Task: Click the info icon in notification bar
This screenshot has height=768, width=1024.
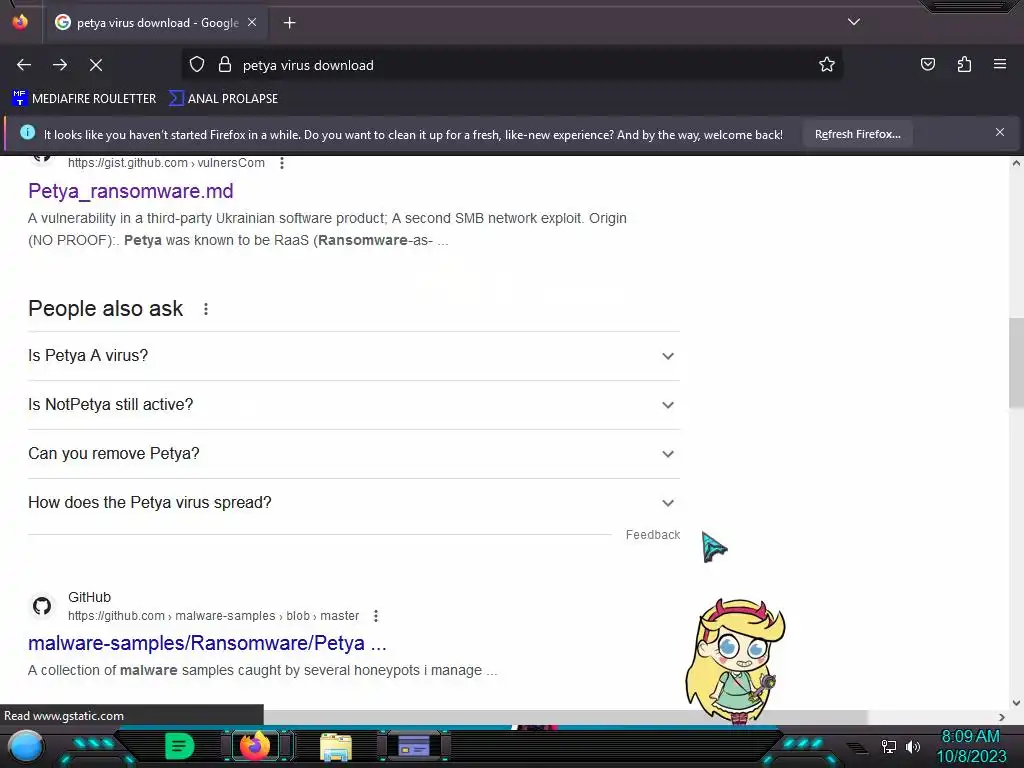Action: point(27,132)
